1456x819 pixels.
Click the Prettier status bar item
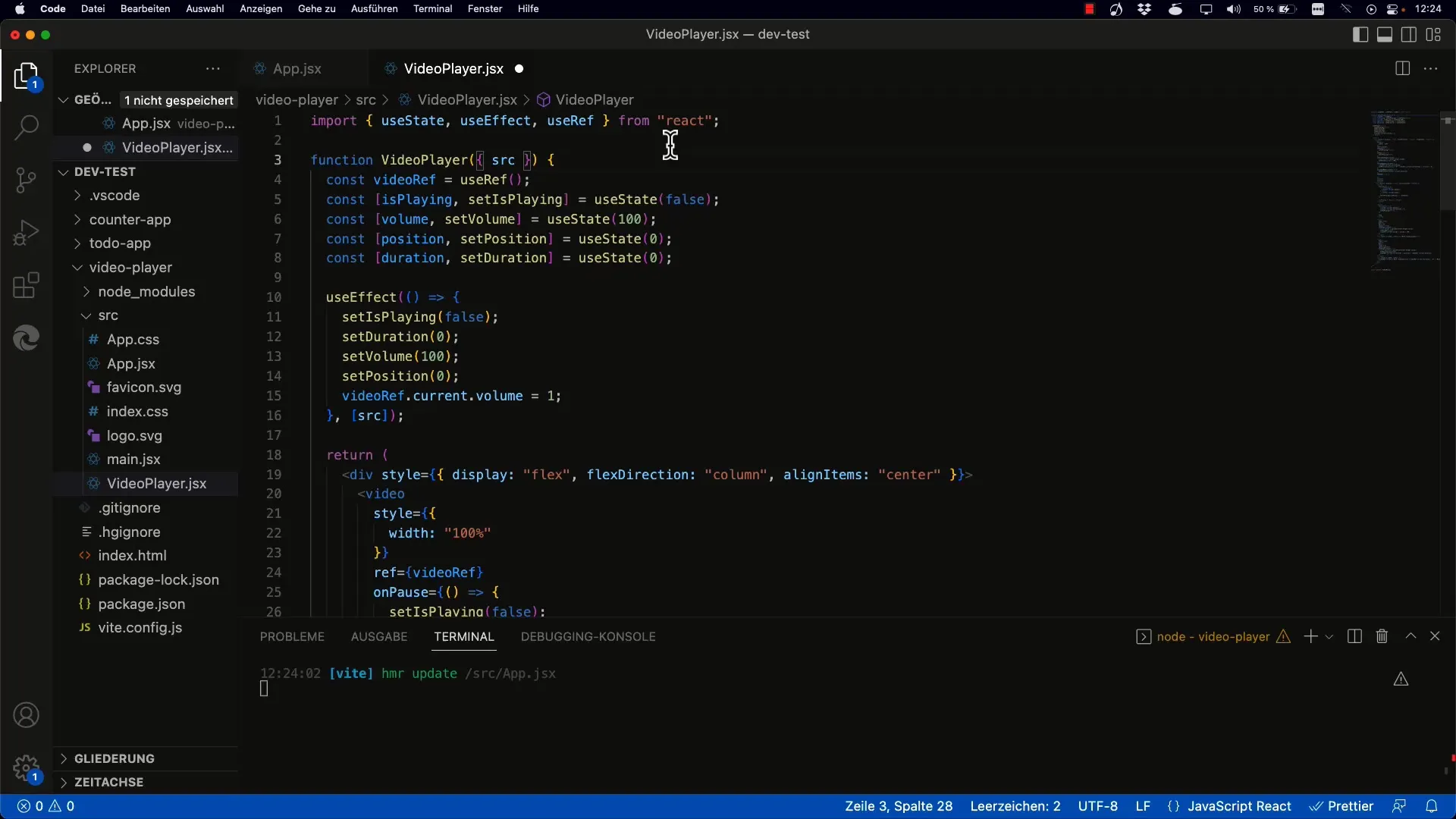(1342, 806)
